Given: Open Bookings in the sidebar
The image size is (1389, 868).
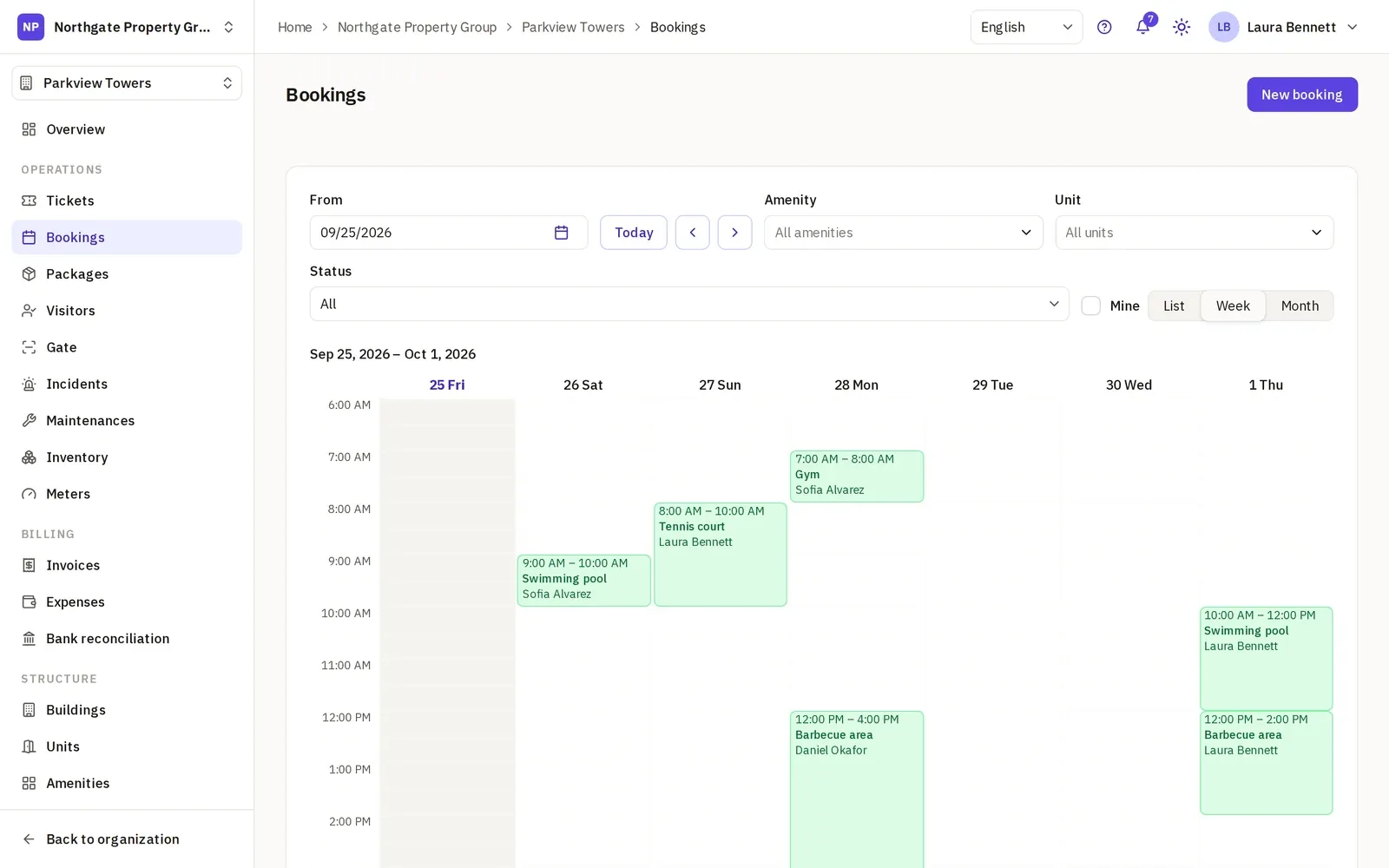Looking at the screenshot, I should 127,237.
